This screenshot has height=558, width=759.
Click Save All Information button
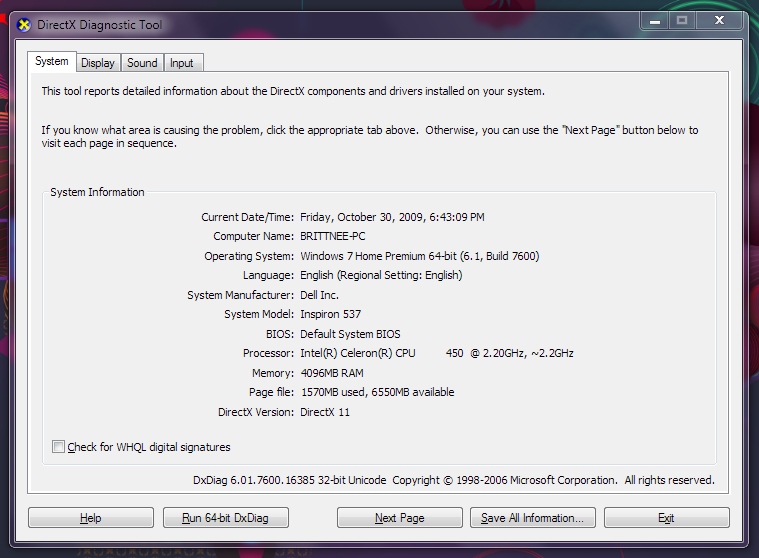(x=532, y=518)
